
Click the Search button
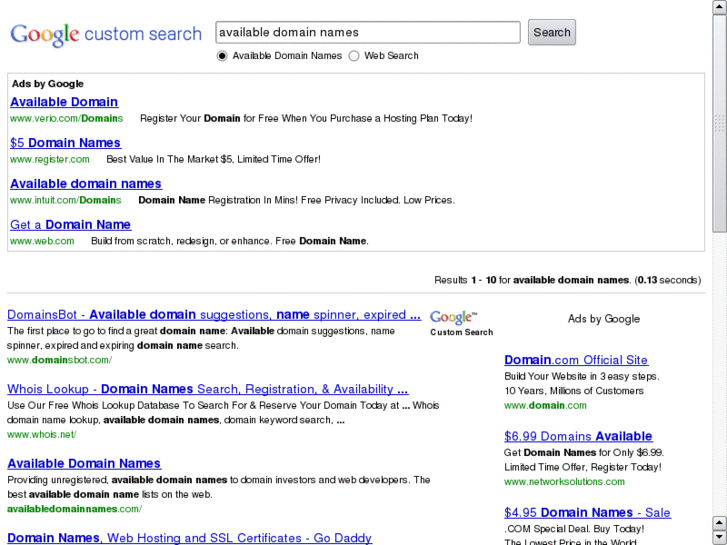coord(552,32)
